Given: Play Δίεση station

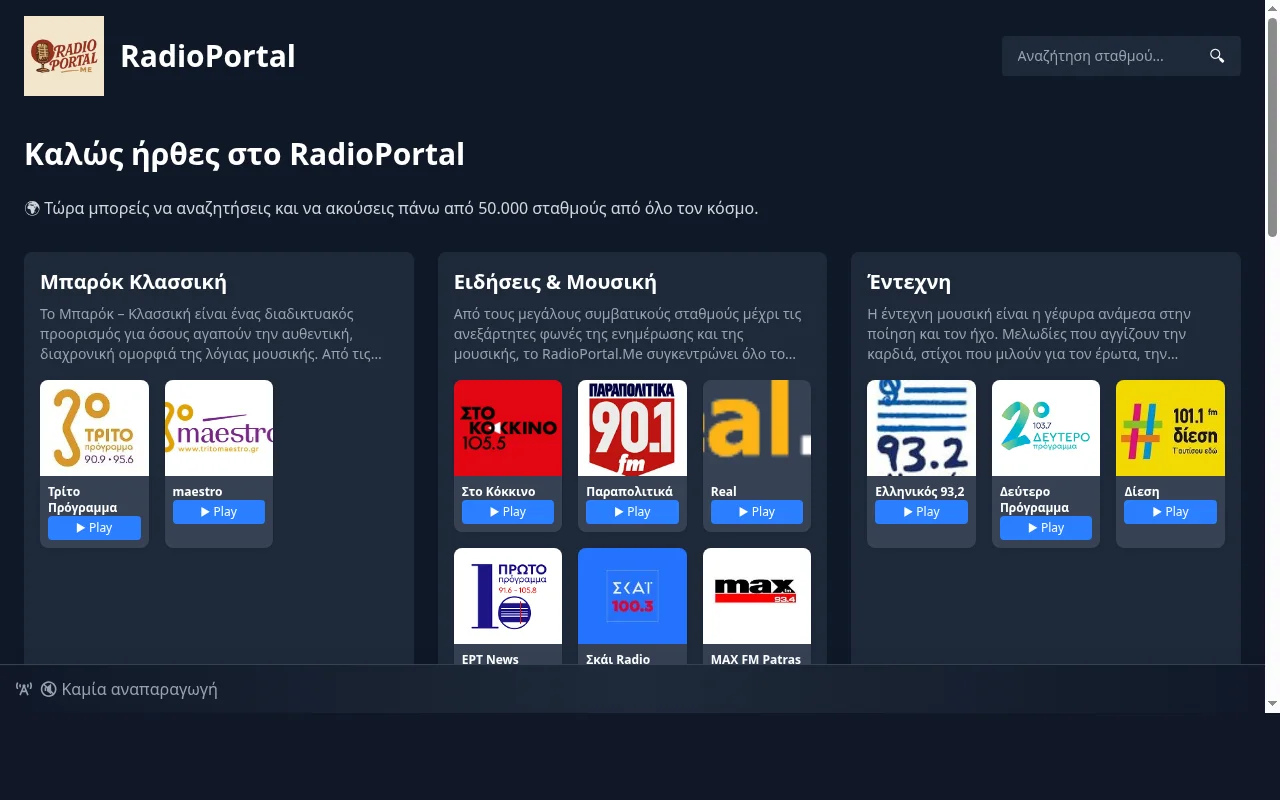Looking at the screenshot, I should [x=1170, y=512].
